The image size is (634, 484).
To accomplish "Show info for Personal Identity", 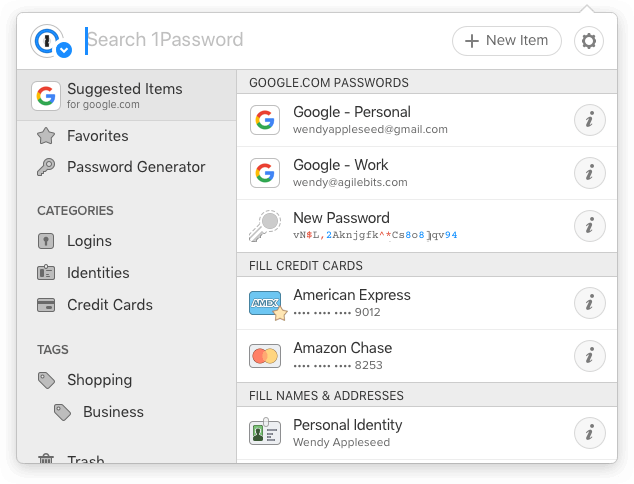I will (x=590, y=433).
